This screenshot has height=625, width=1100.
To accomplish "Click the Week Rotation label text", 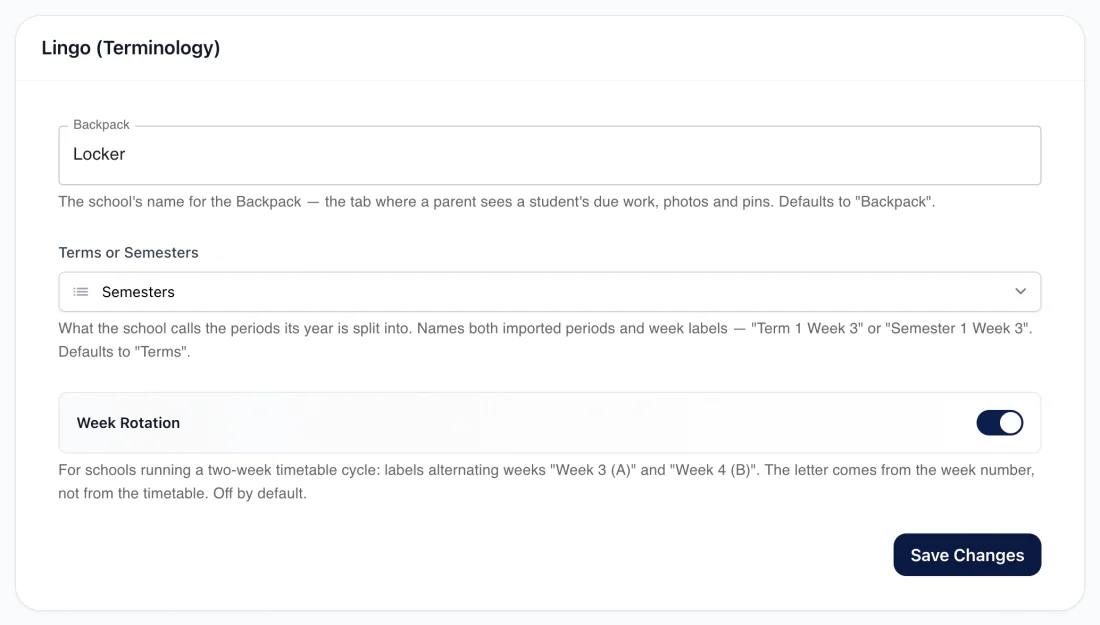I will pyautogui.click(x=128, y=423).
